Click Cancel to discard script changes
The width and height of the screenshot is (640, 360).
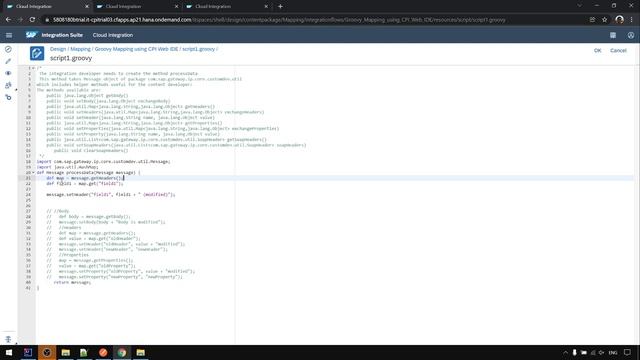pos(618,51)
